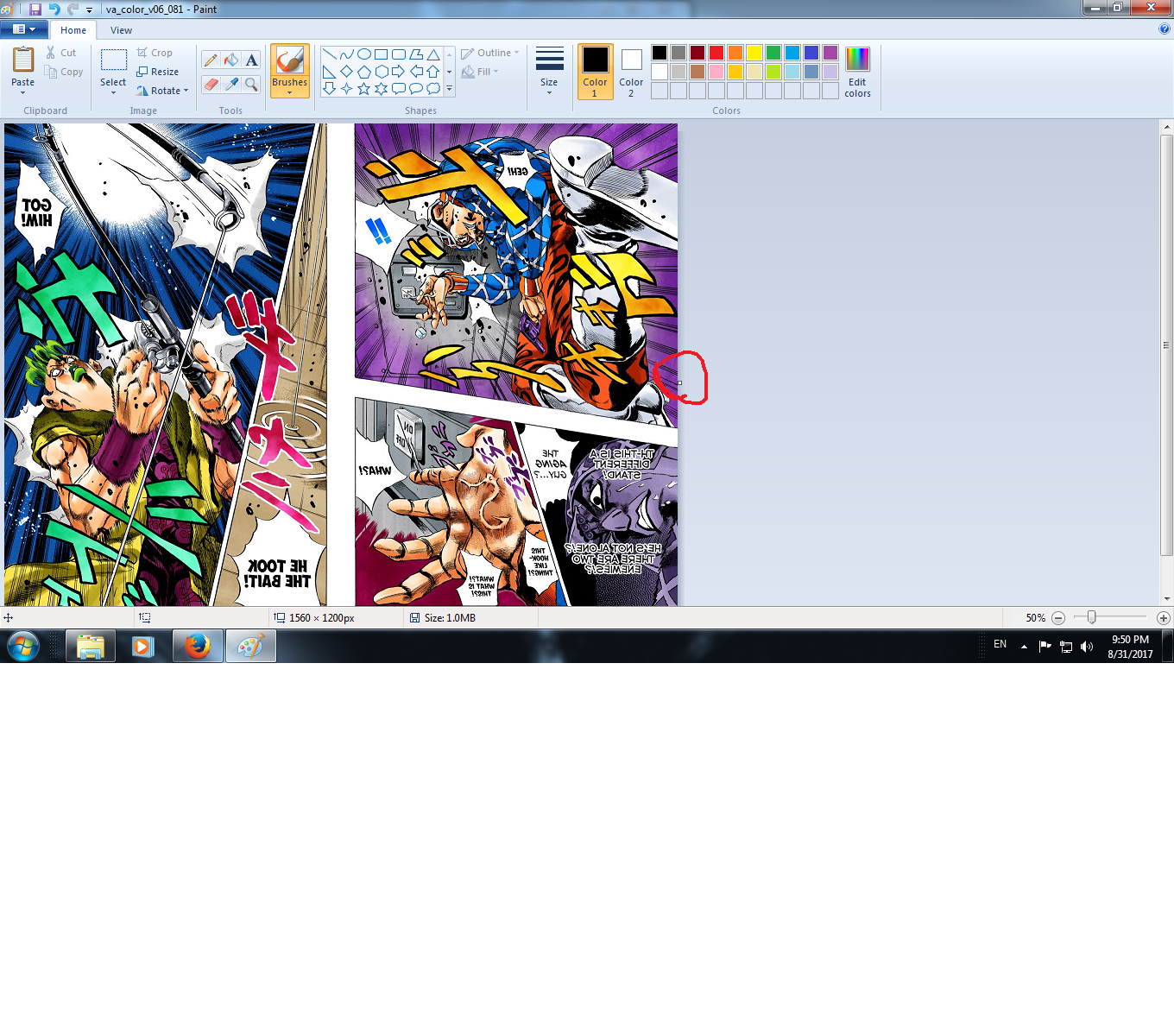Image resolution: width=1174 pixels, height=1036 pixels.
Task: Select the Eraser tool
Action: (x=211, y=84)
